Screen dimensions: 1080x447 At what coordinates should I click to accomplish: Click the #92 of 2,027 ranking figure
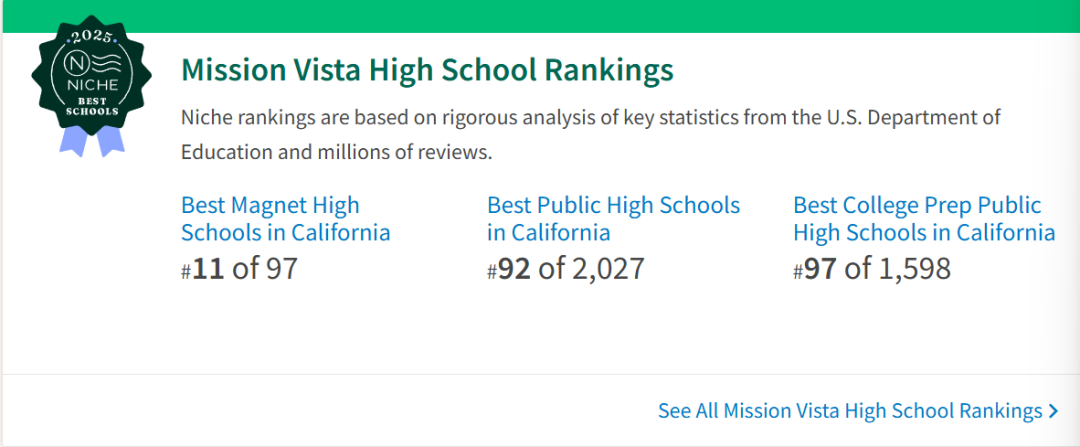tap(565, 269)
